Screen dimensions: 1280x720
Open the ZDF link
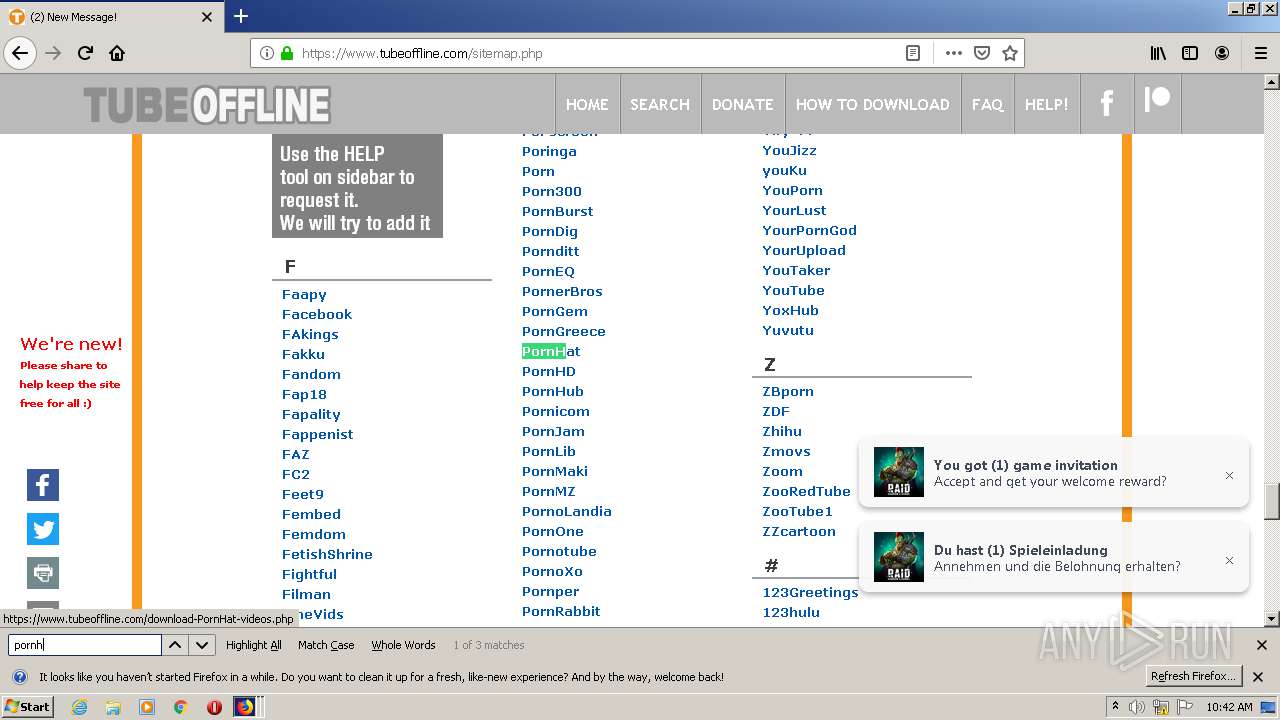(776, 411)
